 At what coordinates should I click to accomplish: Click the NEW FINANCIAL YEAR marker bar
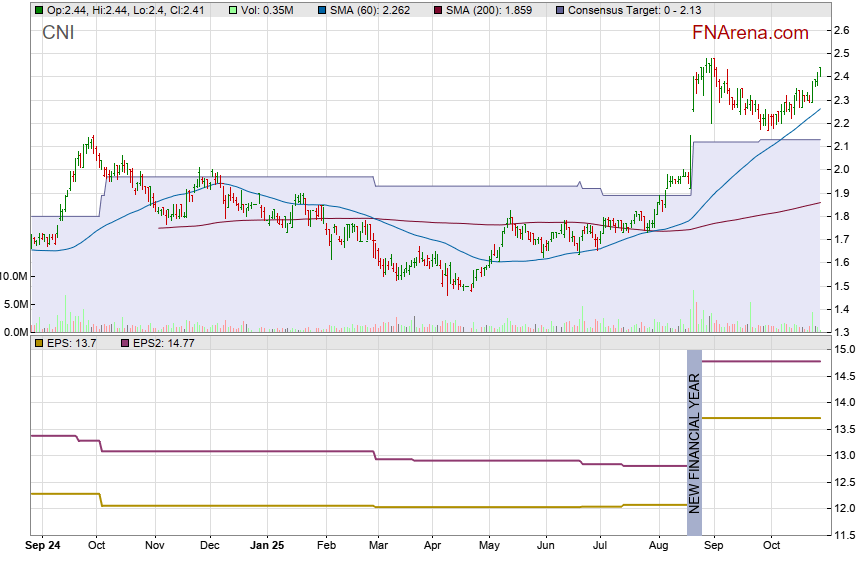coord(694,430)
